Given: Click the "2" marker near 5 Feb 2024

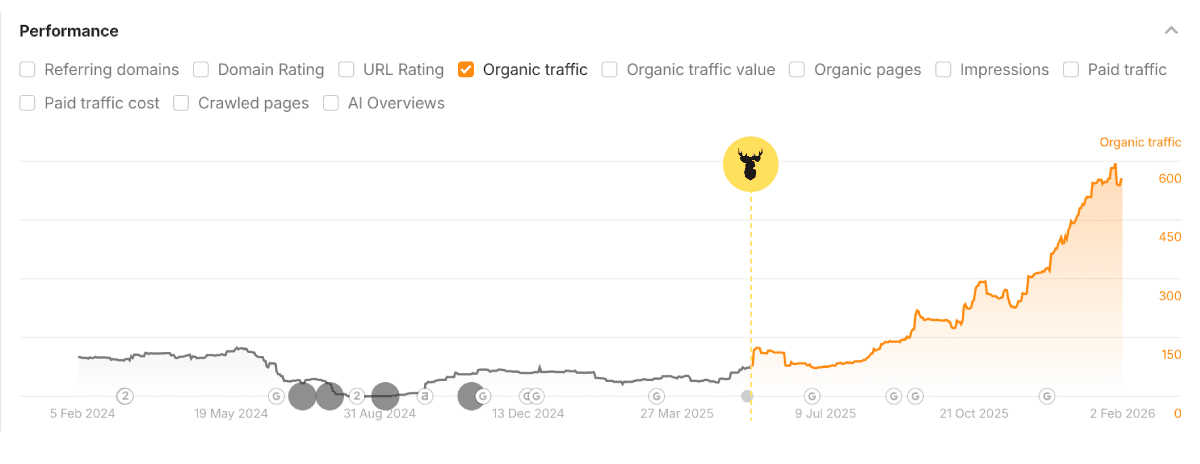Looking at the screenshot, I should coord(125,396).
